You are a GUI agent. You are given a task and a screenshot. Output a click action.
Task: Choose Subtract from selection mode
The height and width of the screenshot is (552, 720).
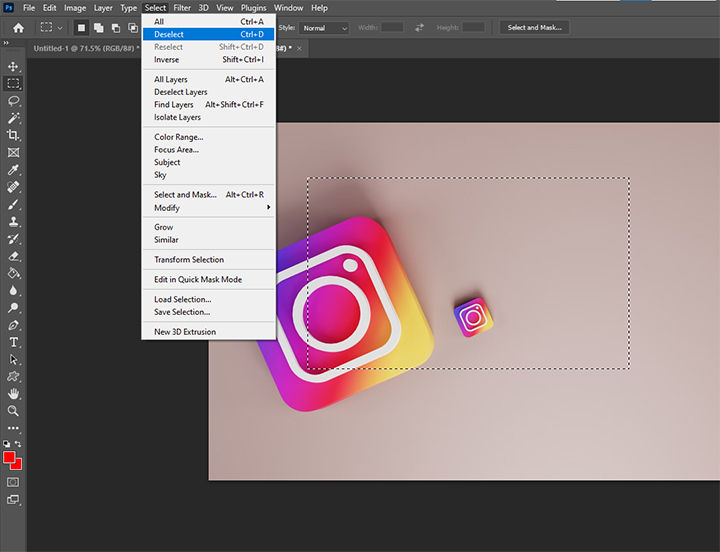coord(116,28)
